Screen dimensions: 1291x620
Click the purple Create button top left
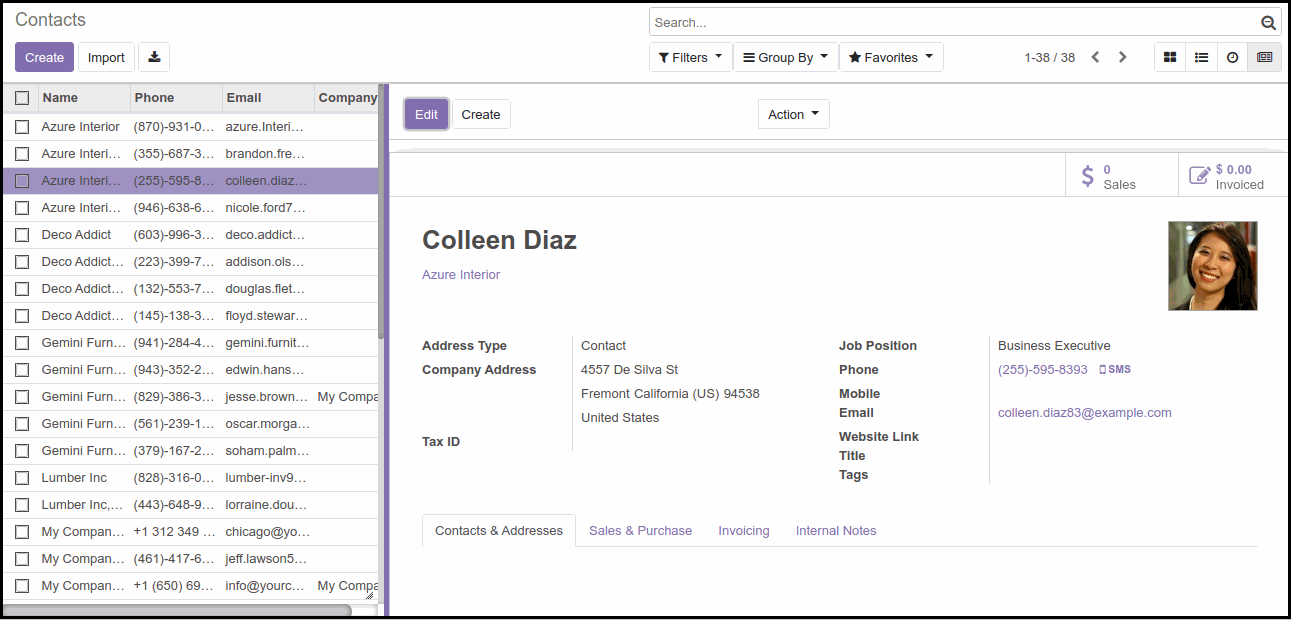tap(44, 57)
